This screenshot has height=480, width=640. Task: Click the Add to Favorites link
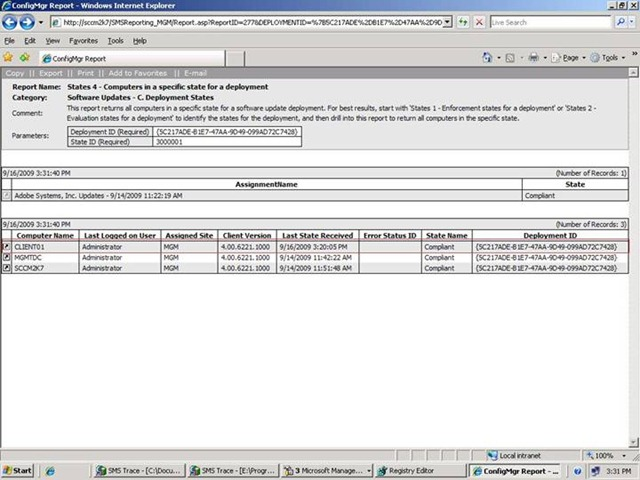tap(137, 73)
